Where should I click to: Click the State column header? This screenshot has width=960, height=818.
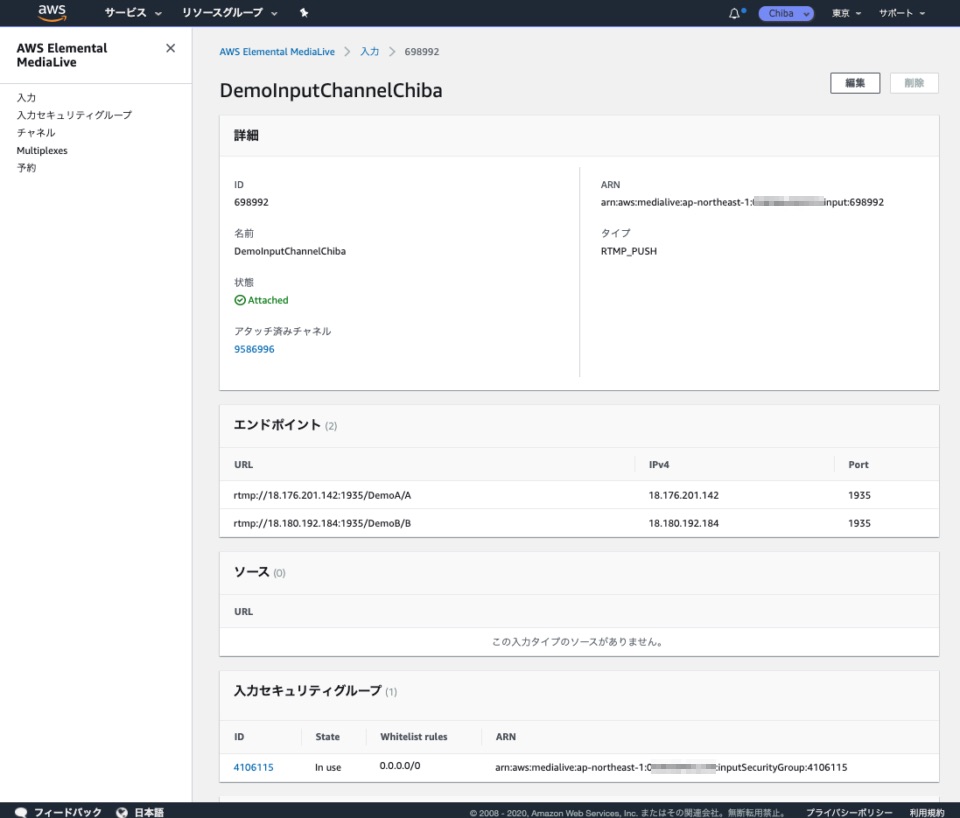(x=328, y=737)
